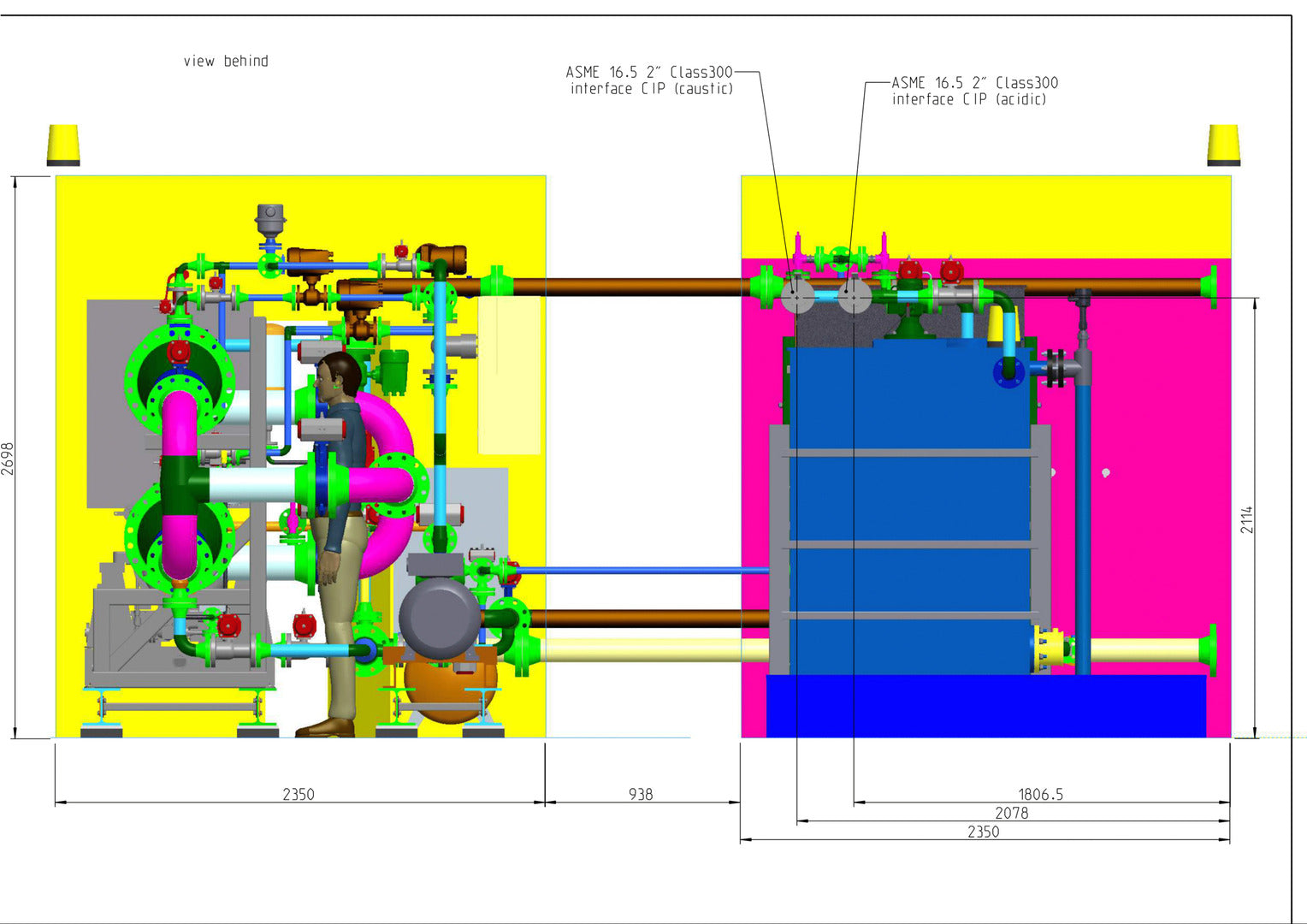Click the 'view behind' title text

click(x=226, y=62)
